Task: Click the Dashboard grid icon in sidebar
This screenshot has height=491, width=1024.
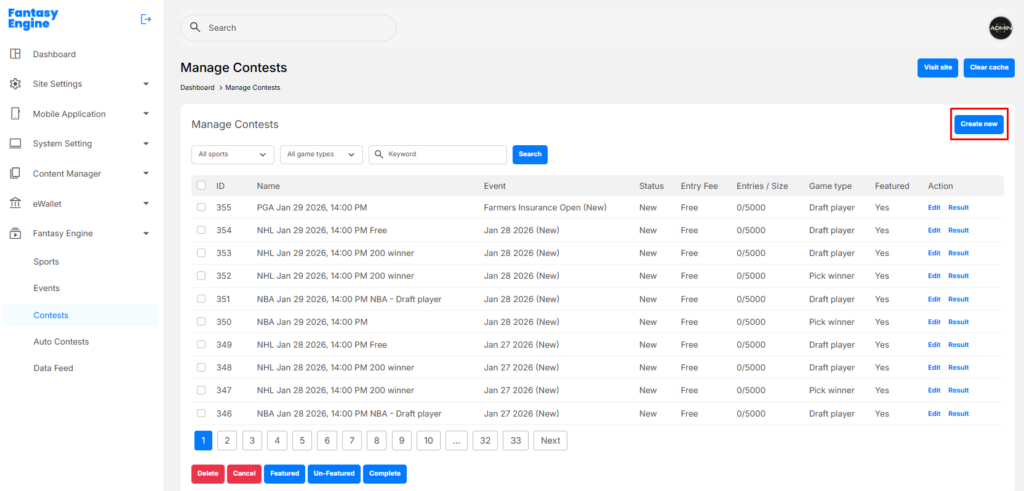Action: (15, 54)
